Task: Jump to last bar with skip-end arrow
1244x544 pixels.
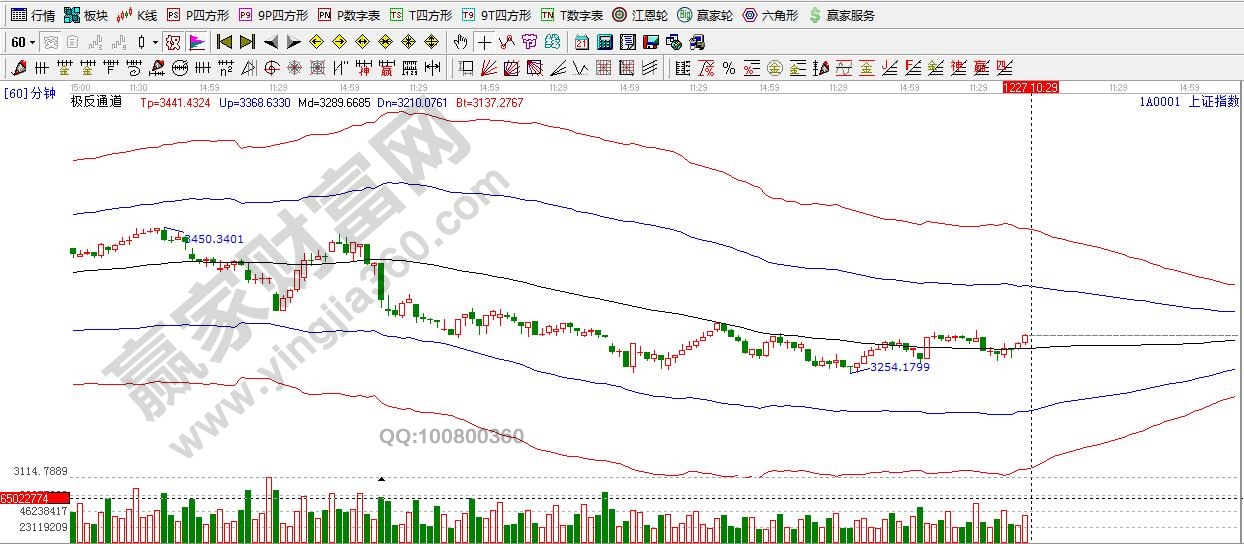Action: 247,42
